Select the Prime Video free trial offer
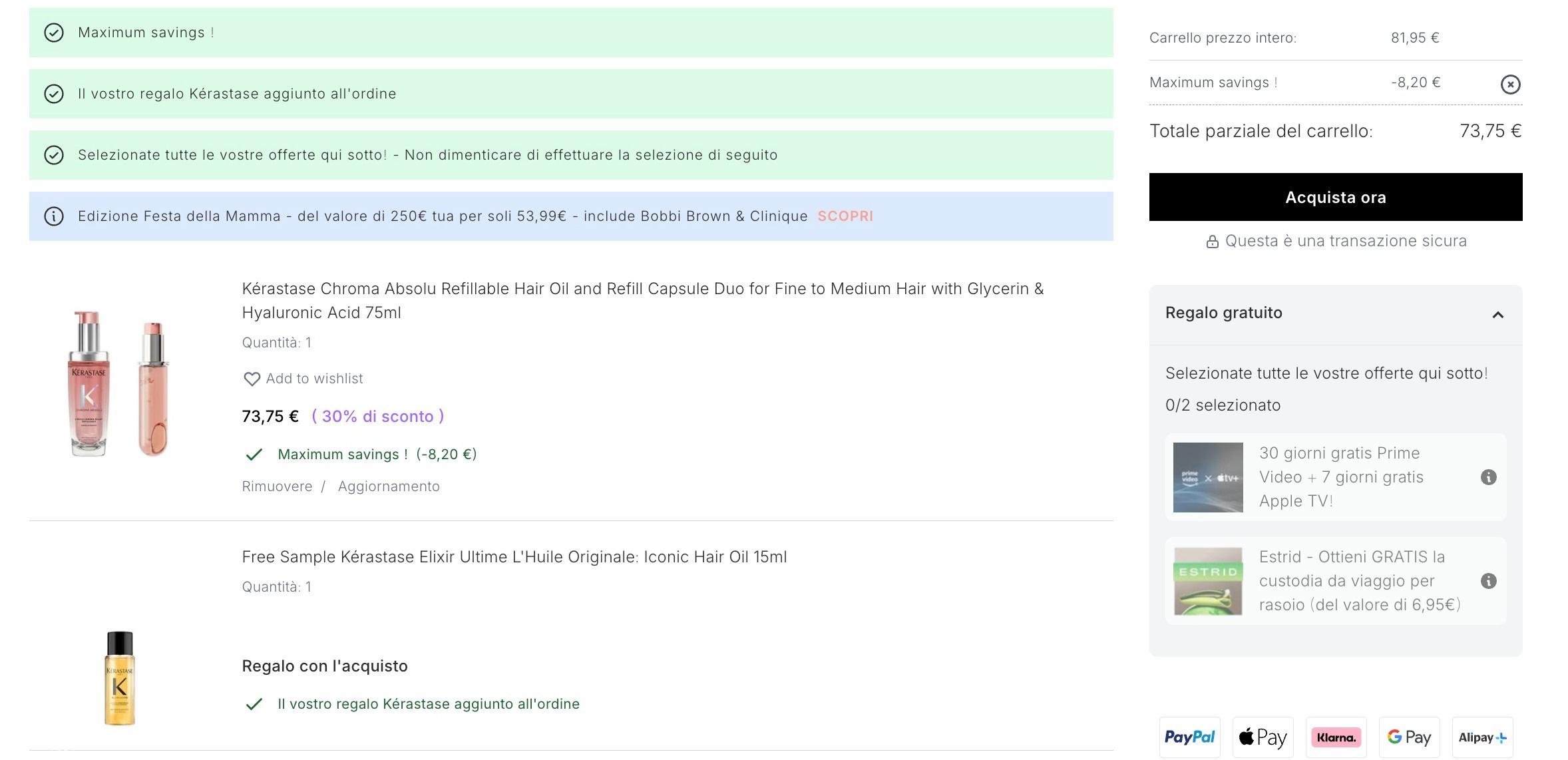The height and width of the screenshot is (760, 1568). tap(1335, 477)
